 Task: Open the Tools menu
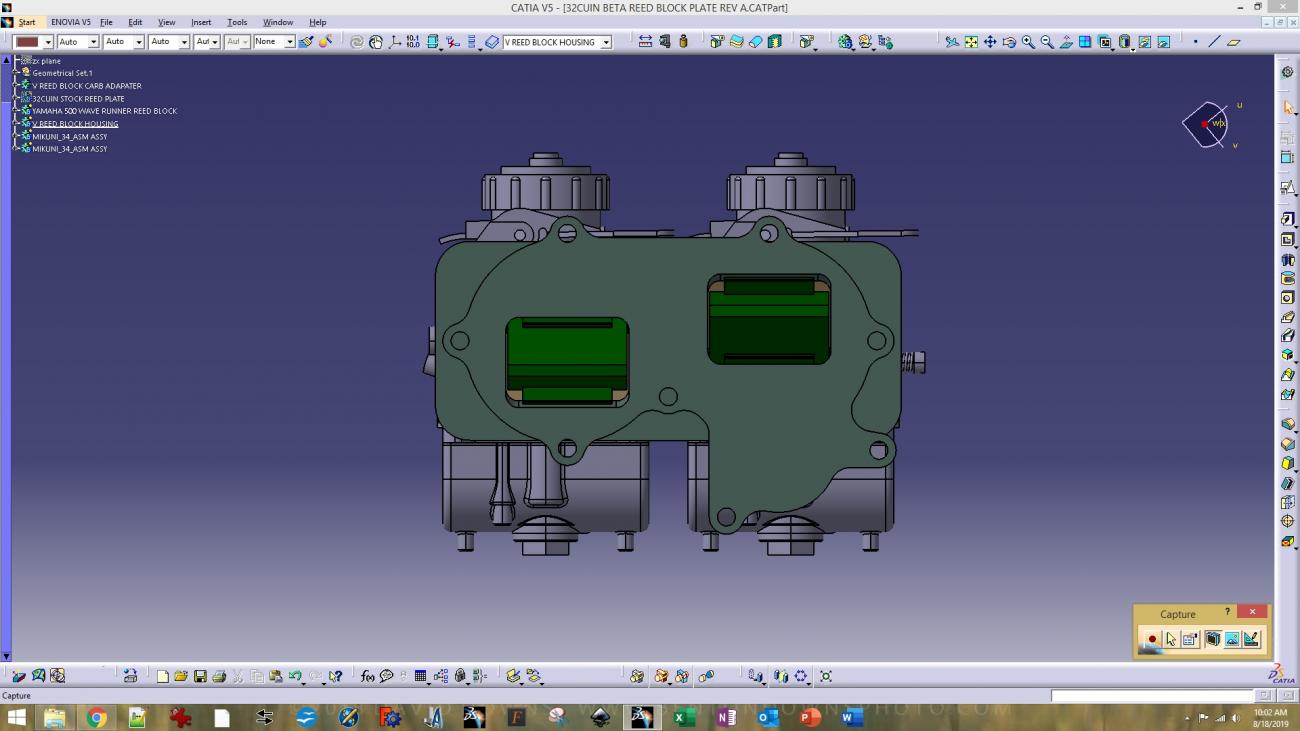[x=237, y=22]
